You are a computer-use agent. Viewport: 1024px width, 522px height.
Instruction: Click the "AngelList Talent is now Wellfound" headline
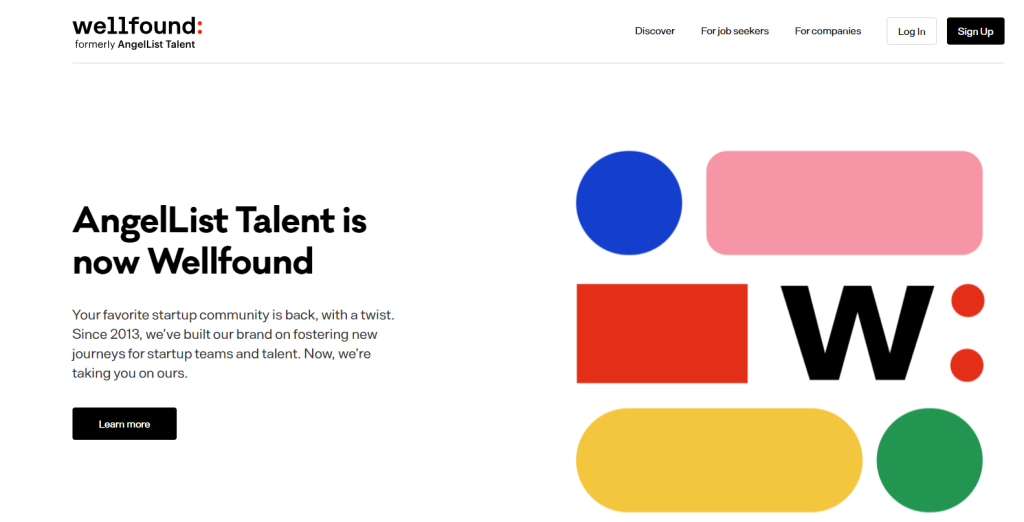coord(219,240)
